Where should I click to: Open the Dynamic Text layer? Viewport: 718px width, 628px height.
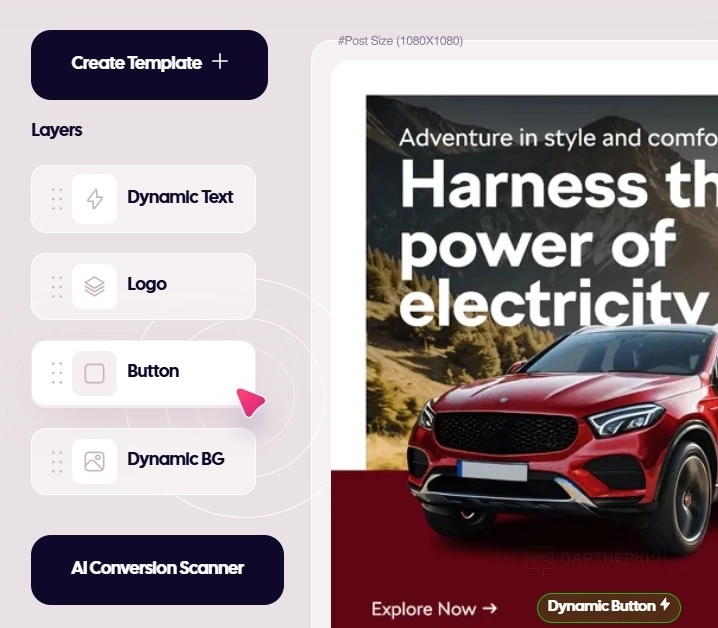click(143, 199)
